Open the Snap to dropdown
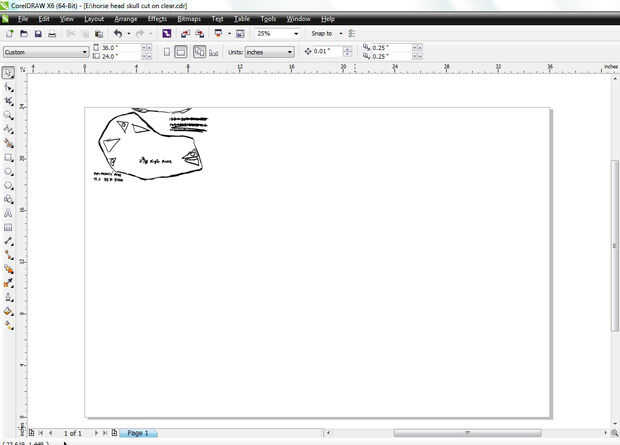The height and width of the screenshot is (445, 620). (x=341, y=34)
